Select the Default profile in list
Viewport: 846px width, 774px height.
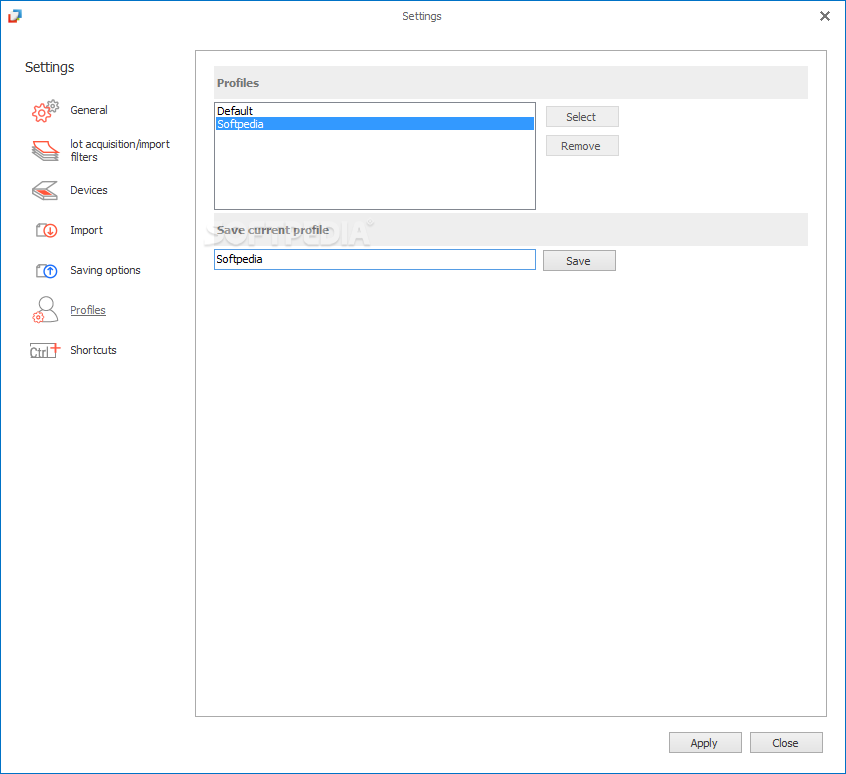coord(375,111)
